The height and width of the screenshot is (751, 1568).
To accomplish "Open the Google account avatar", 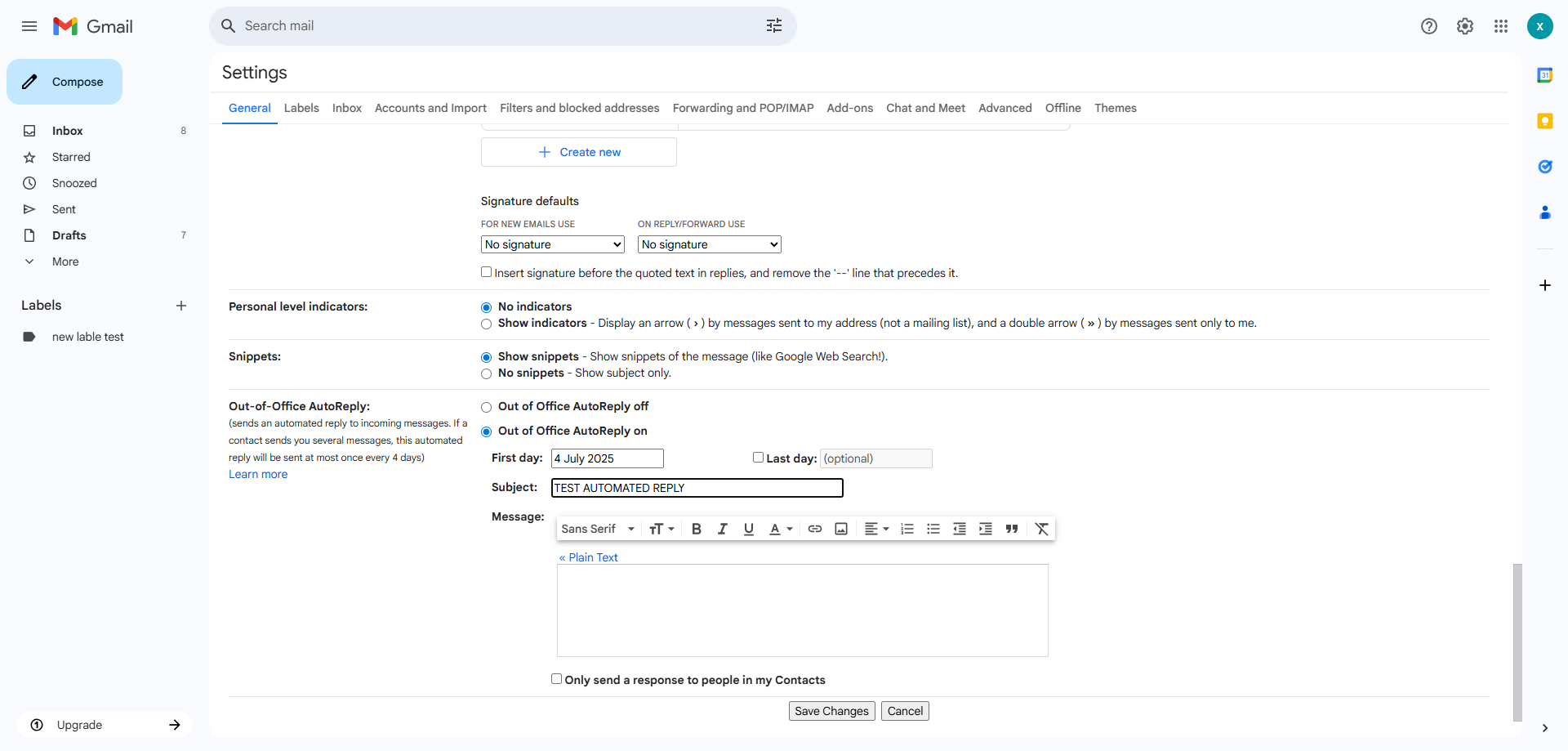I will [1540, 26].
